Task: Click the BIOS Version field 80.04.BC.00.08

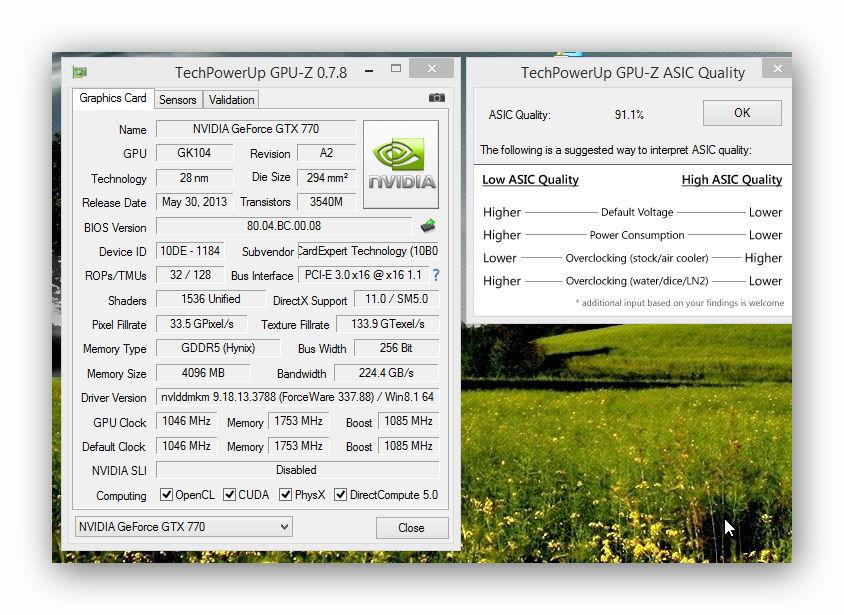Action: pos(284,226)
